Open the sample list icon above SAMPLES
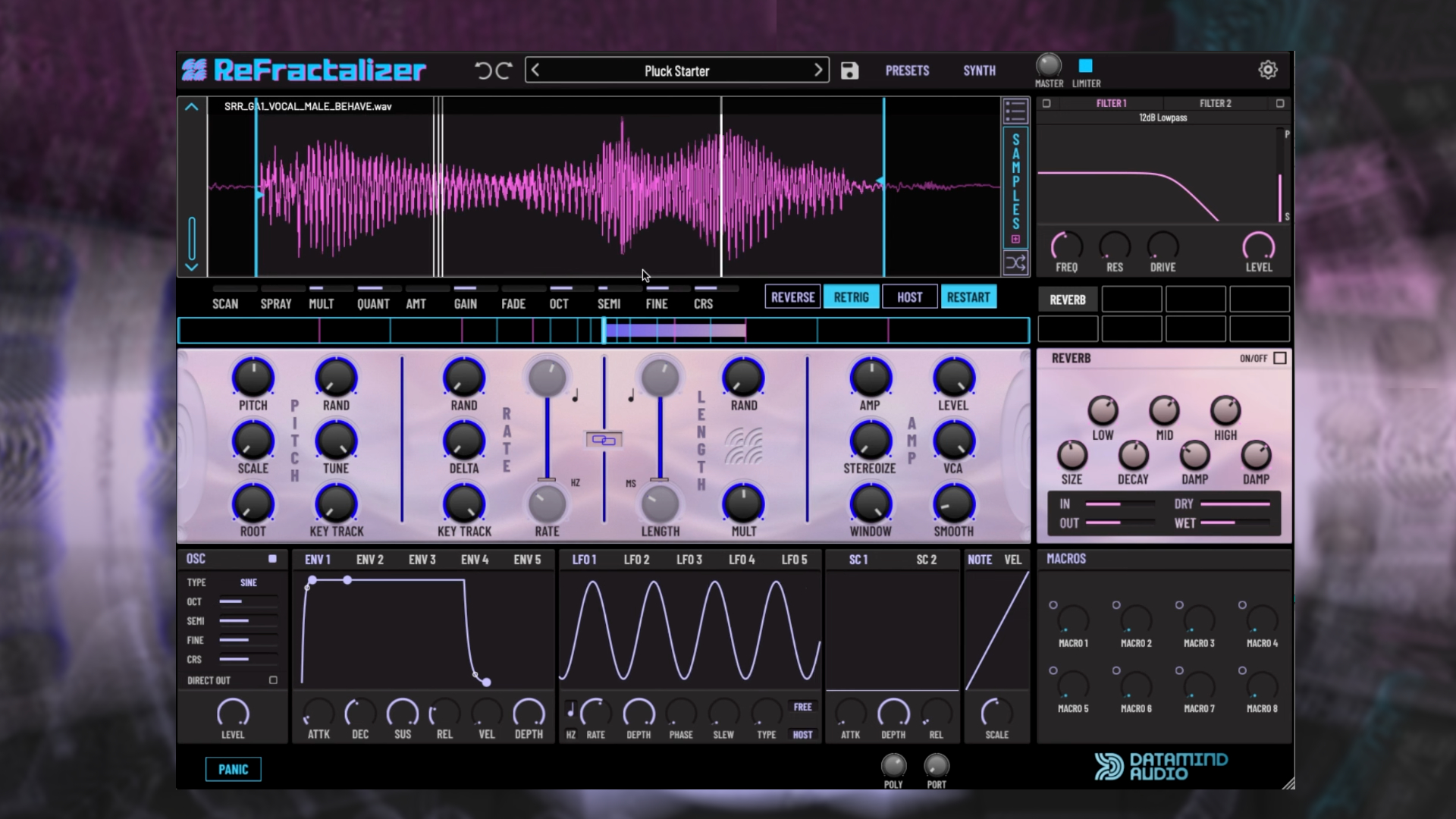Screen dimensions: 1456x819 (1015, 111)
